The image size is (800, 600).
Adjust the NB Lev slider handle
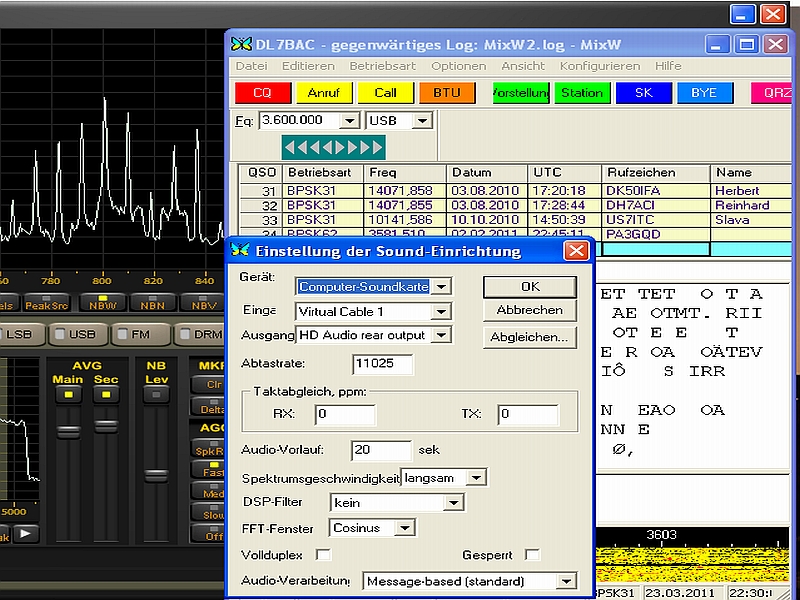(156, 476)
